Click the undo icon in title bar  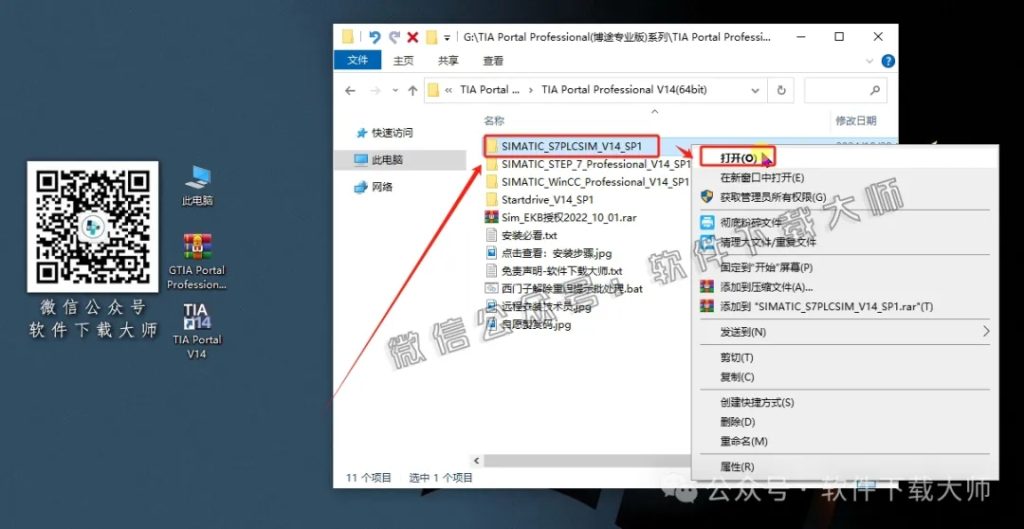[374, 37]
